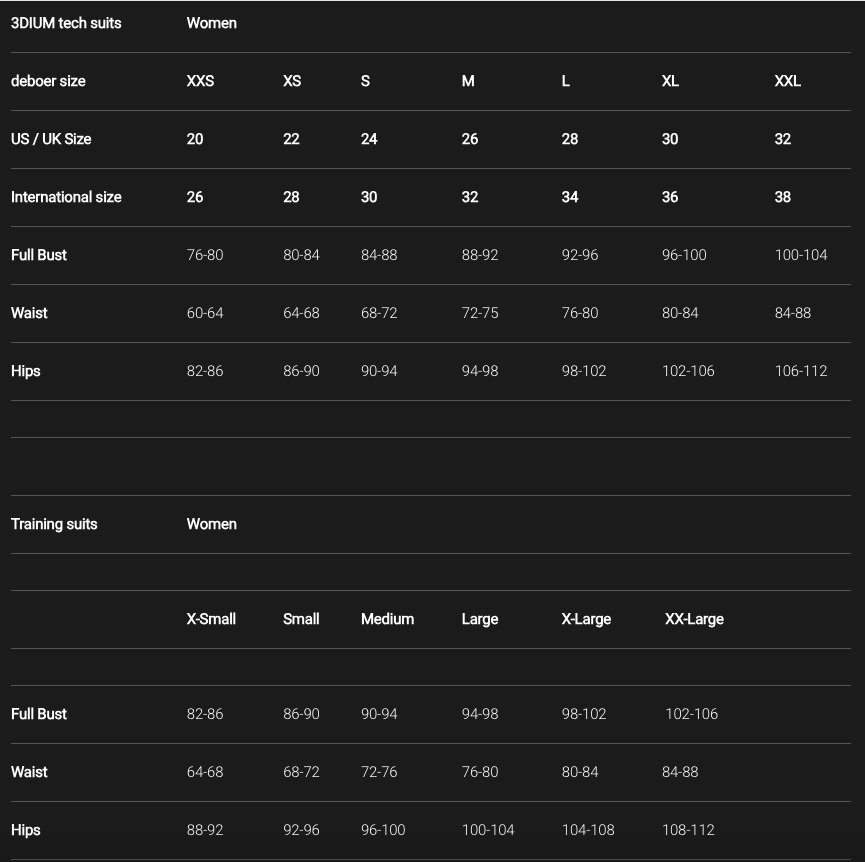The width and height of the screenshot is (865, 862).
Task: Select tech suit Hips value 106-112
Action: point(801,371)
